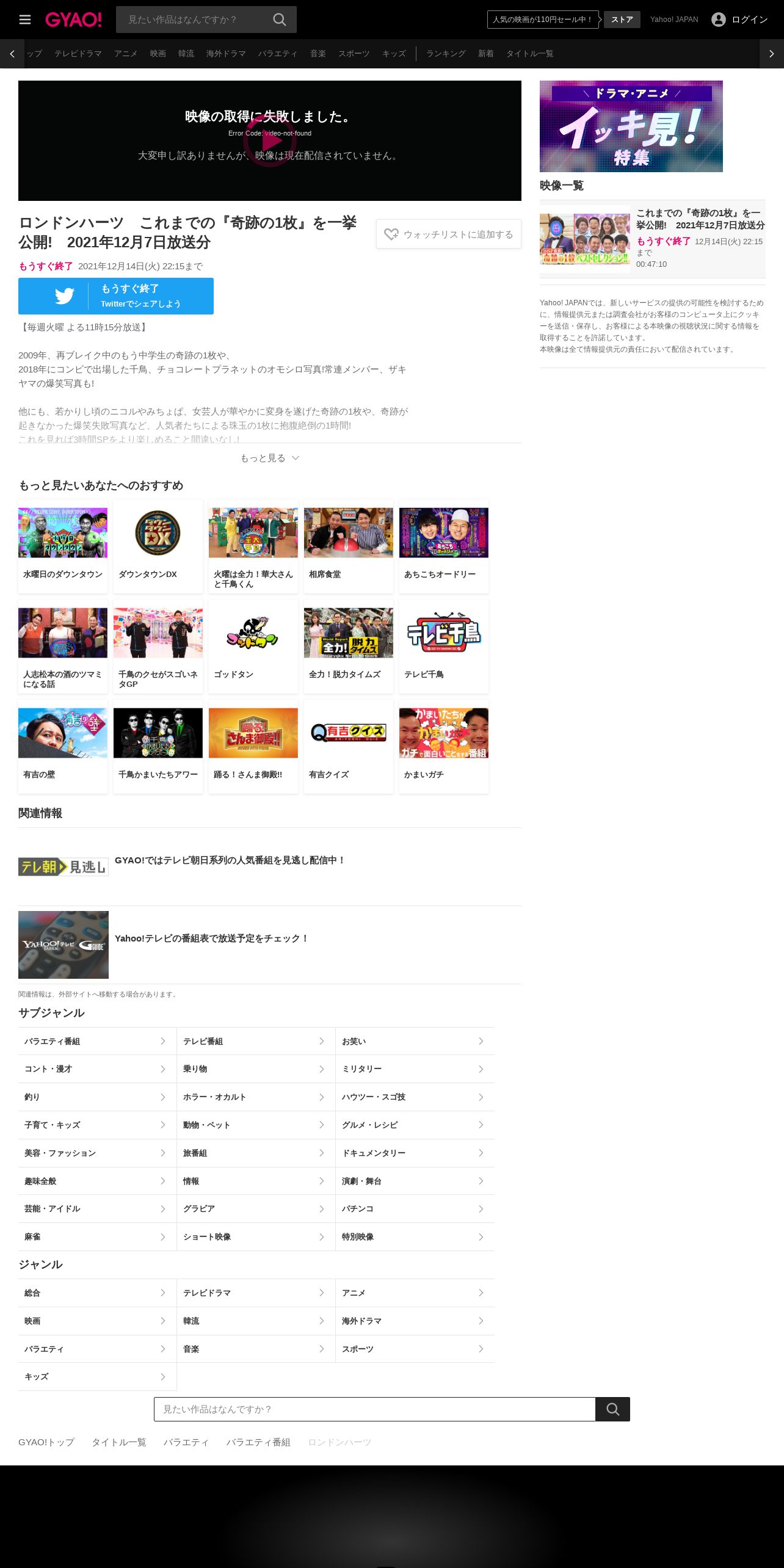This screenshot has width=784, height=1568.
Task: Open 有吉クイズ thumbnail
Action: tap(349, 733)
